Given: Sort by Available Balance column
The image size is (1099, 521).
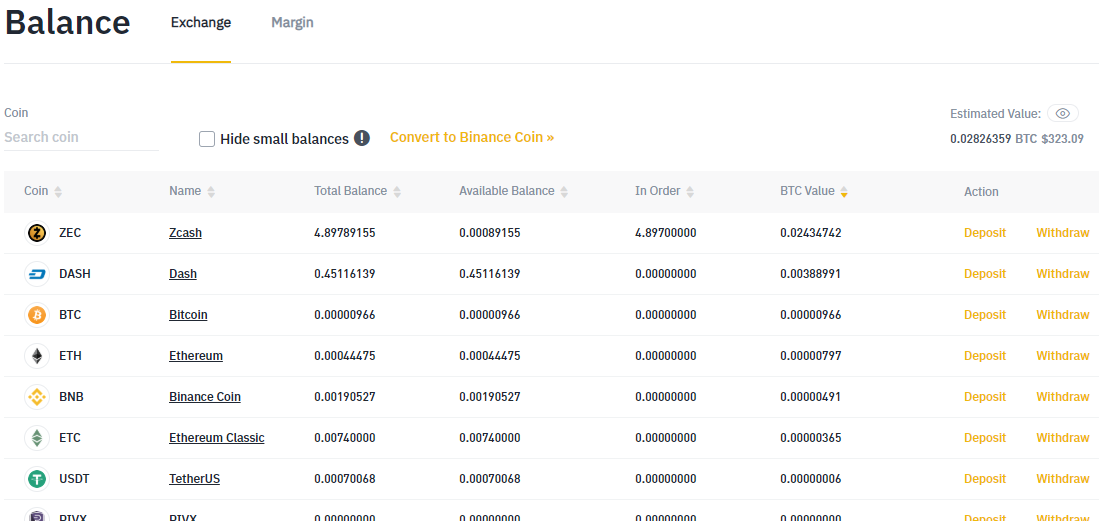Looking at the screenshot, I should point(564,192).
